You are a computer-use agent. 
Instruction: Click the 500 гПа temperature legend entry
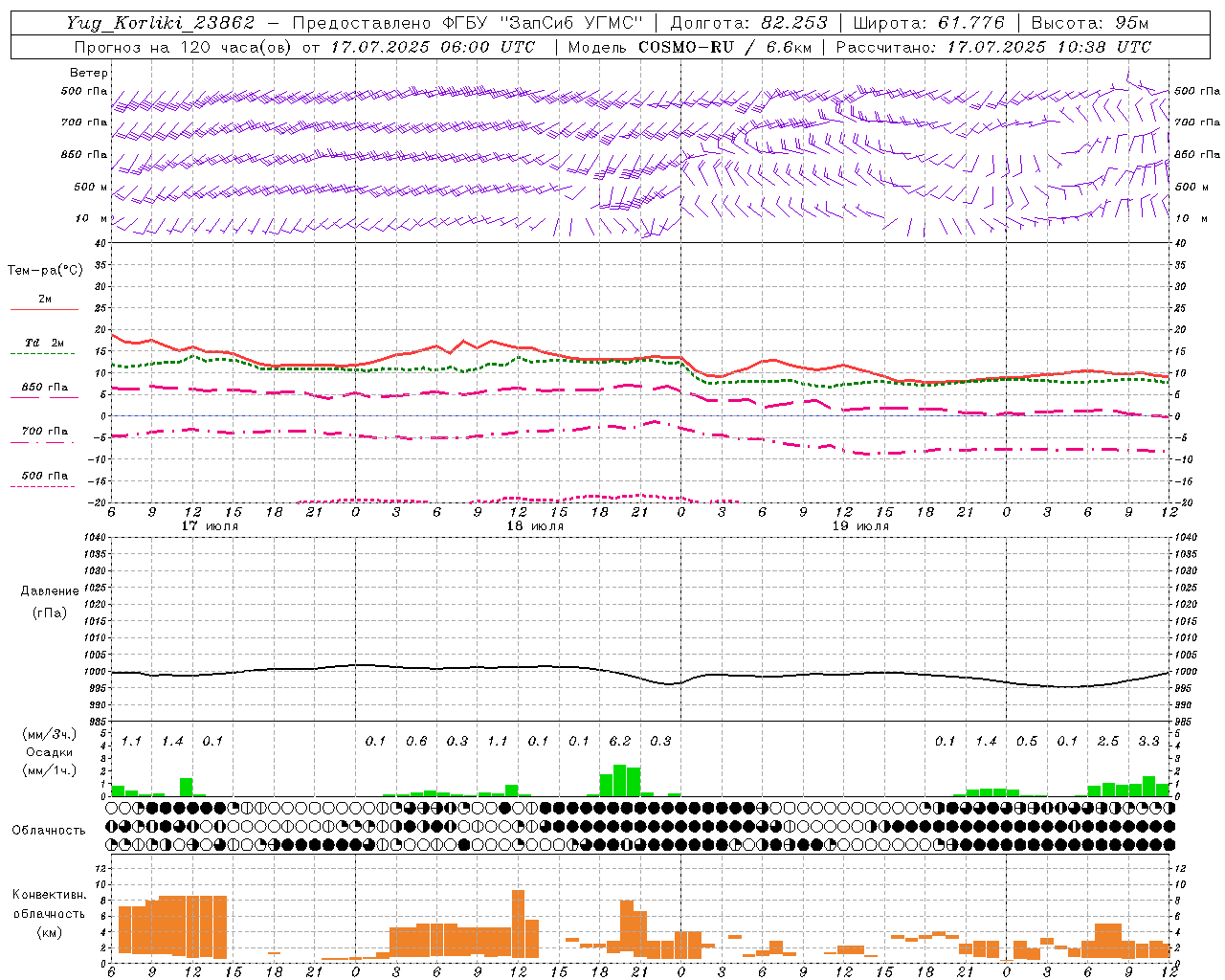pyautogui.click(x=45, y=476)
